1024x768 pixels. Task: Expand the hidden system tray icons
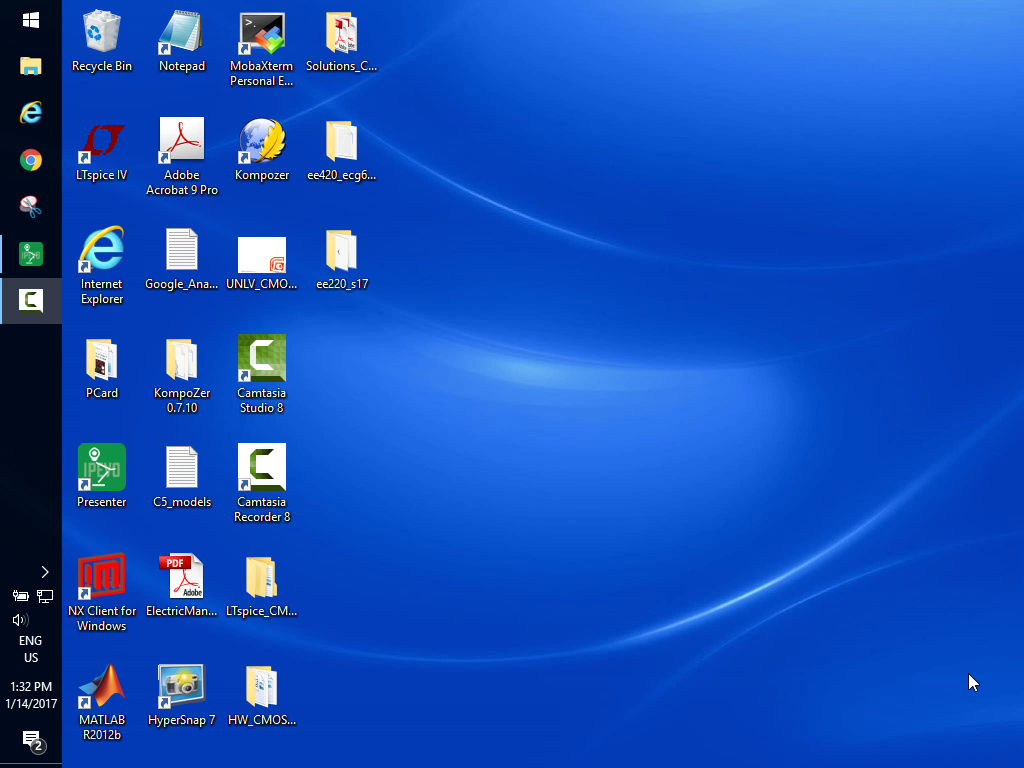point(45,572)
